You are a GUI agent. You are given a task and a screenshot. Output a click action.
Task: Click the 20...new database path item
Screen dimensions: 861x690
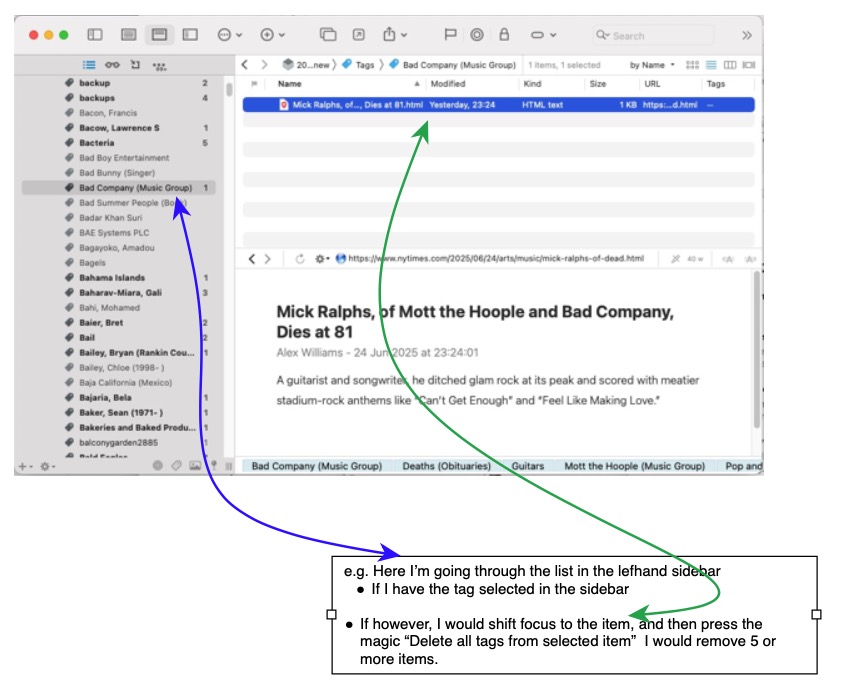[306, 65]
